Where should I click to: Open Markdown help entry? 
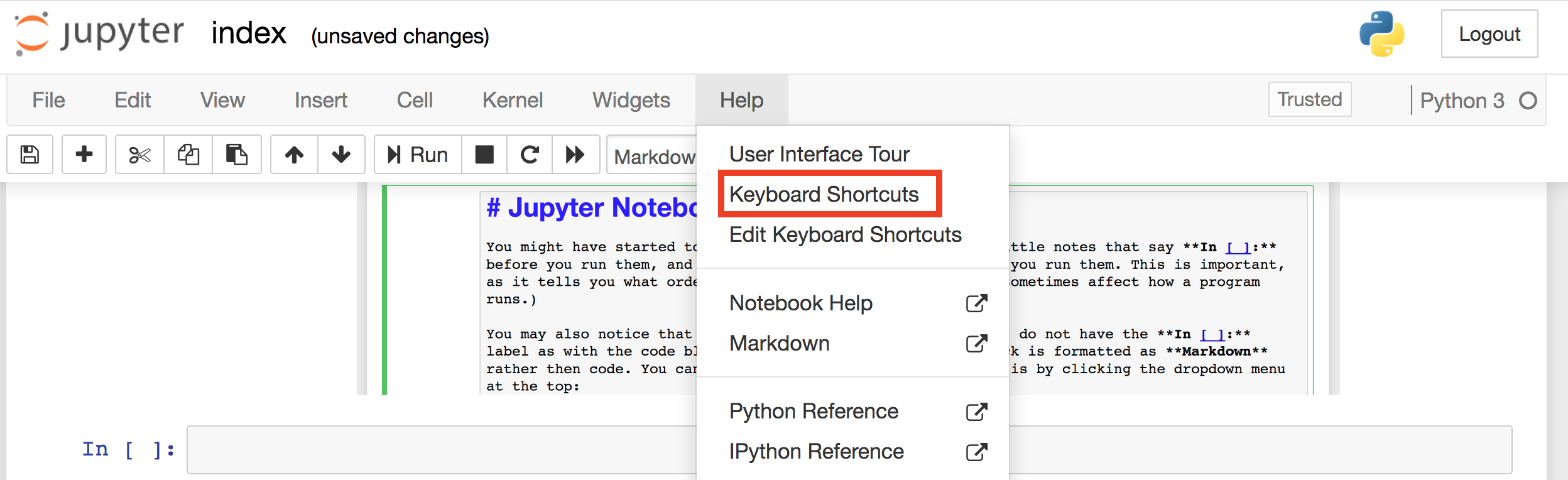click(x=853, y=344)
